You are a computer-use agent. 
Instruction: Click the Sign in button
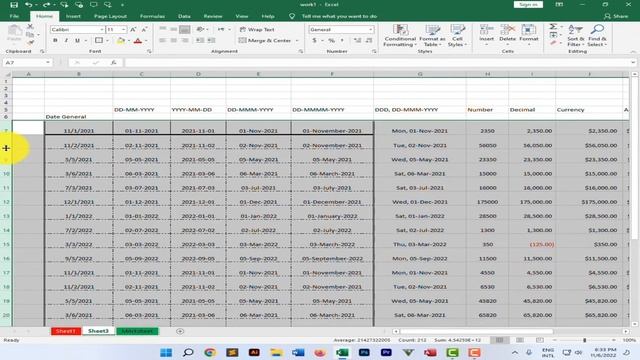(528, 4)
